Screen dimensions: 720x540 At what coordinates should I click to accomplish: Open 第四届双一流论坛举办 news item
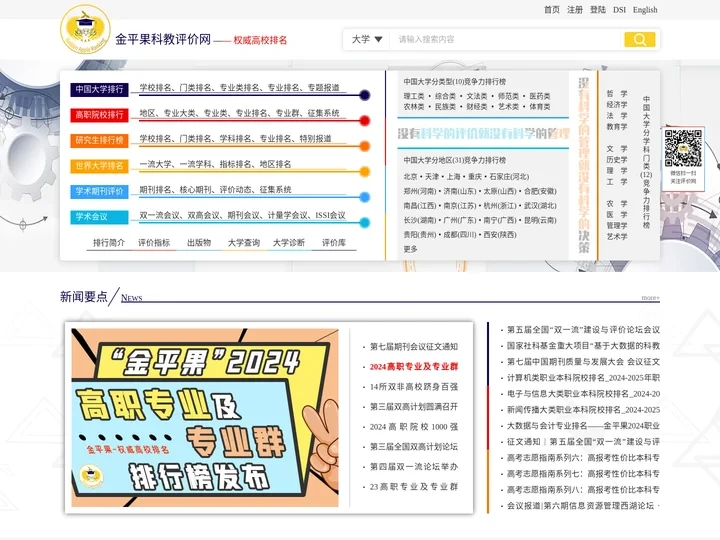pos(414,467)
